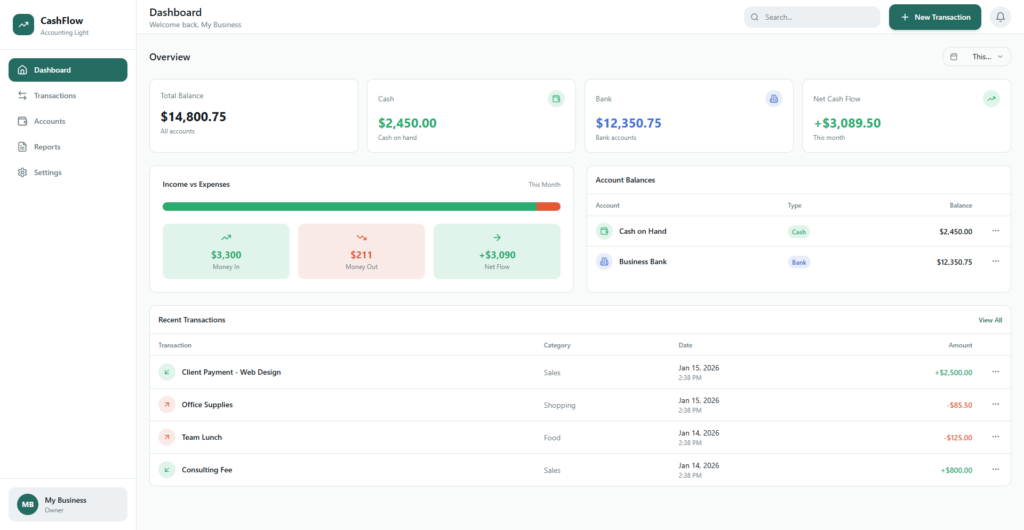This screenshot has height=530, width=1024.
Task: Open Settings from the sidebar
Action: [48, 173]
